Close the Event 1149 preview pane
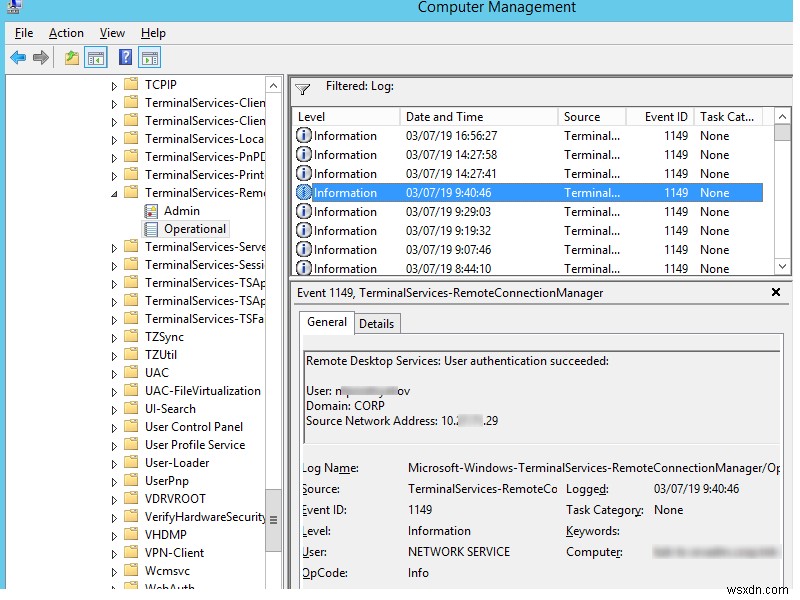800x600 pixels. [777, 292]
